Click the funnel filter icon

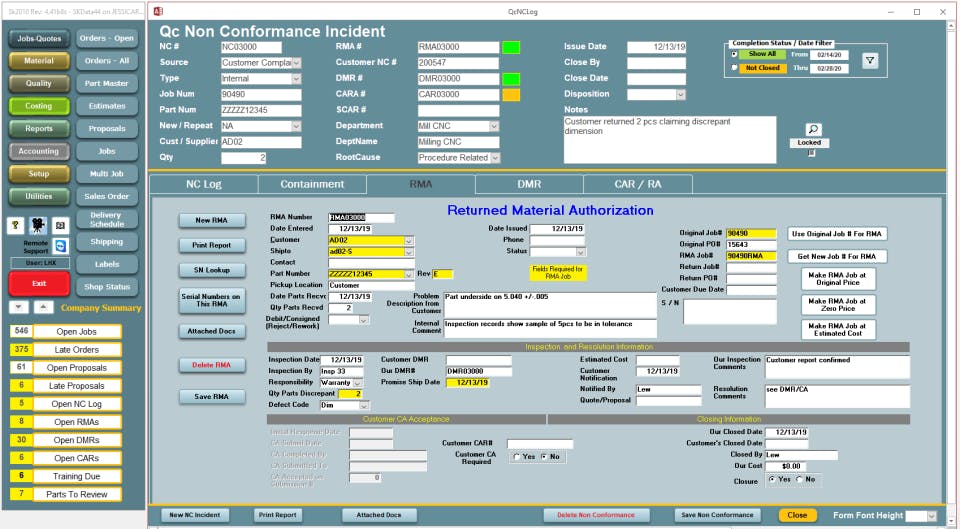click(x=870, y=60)
